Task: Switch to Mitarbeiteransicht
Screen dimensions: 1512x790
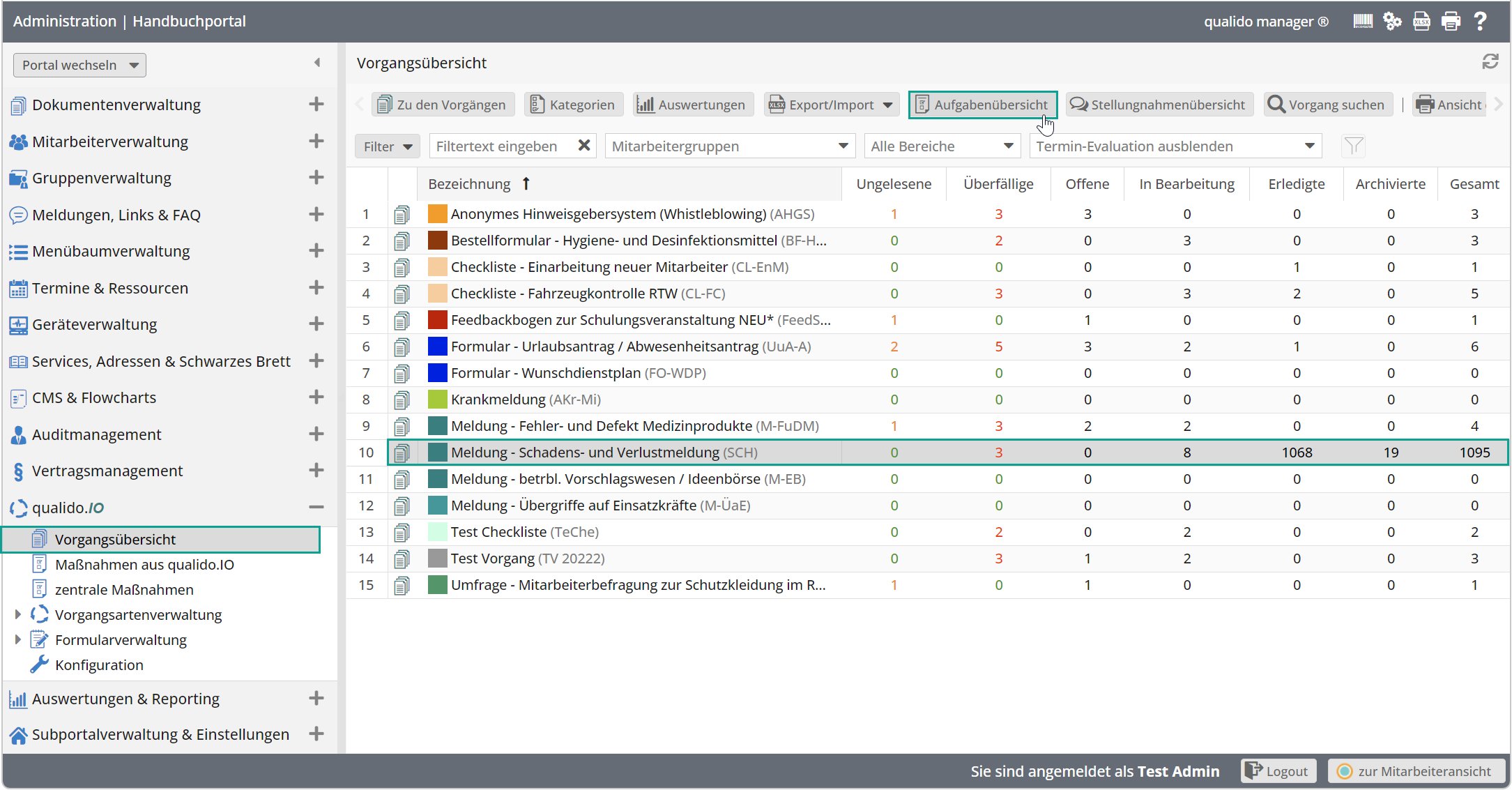Action: click(1416, 771)
